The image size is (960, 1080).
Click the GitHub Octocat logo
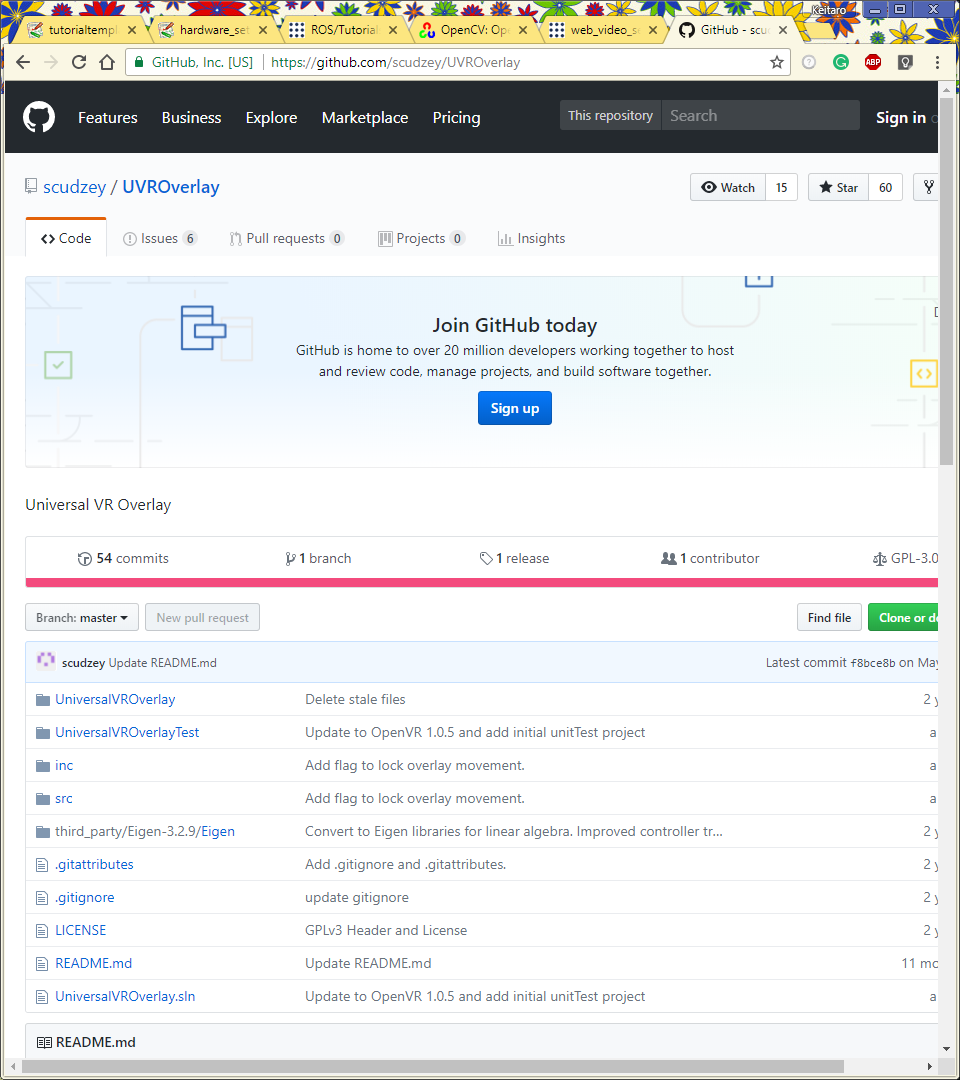click(39, 117)
